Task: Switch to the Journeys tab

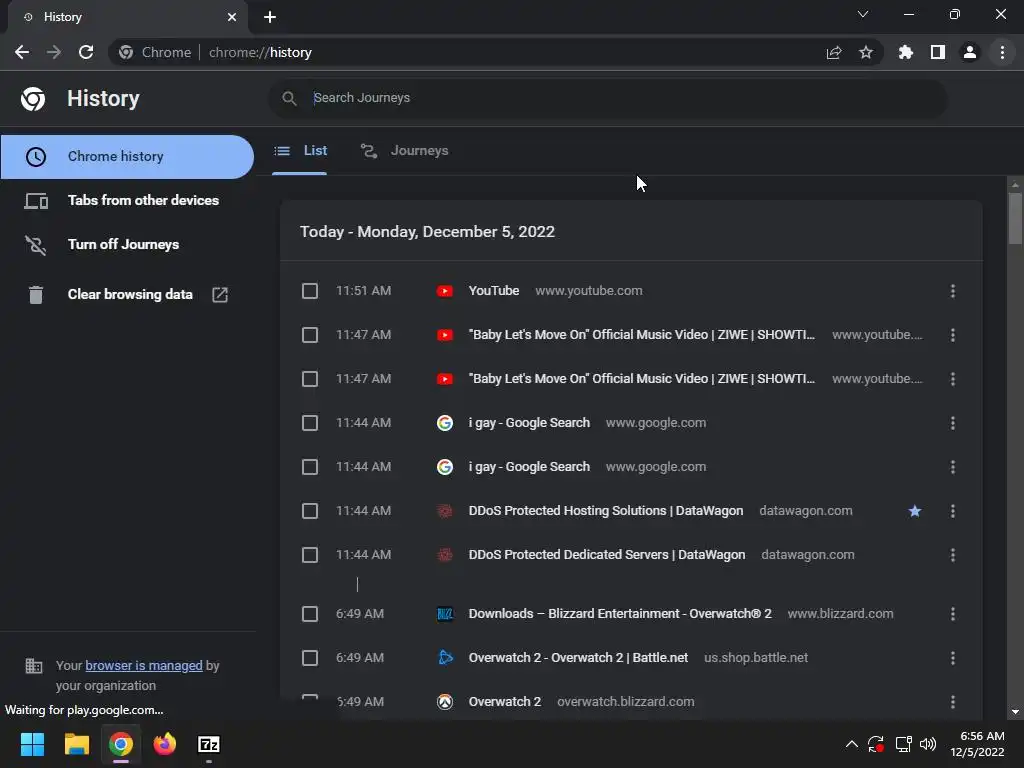Action: point(405,151)
